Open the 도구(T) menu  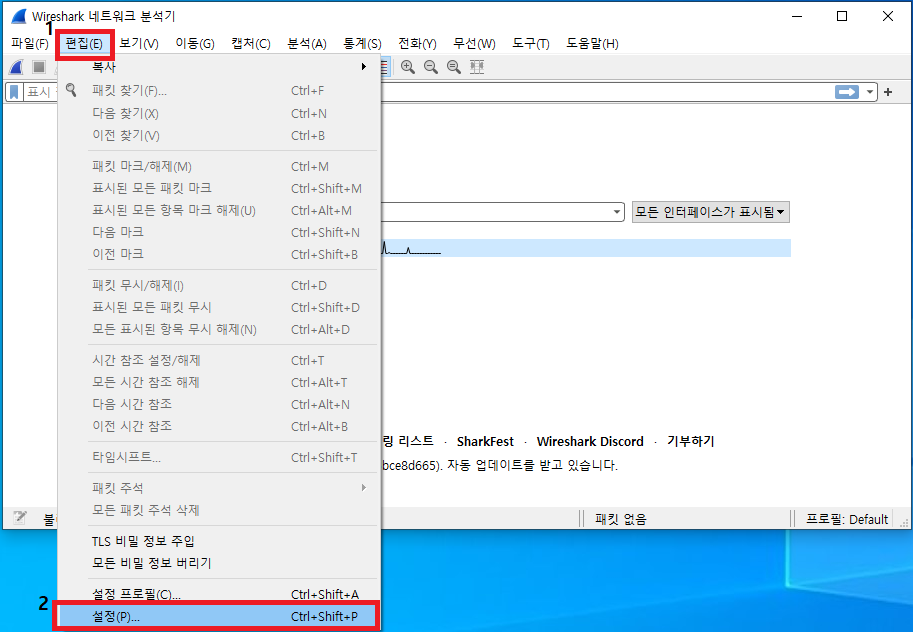[531, 44]
